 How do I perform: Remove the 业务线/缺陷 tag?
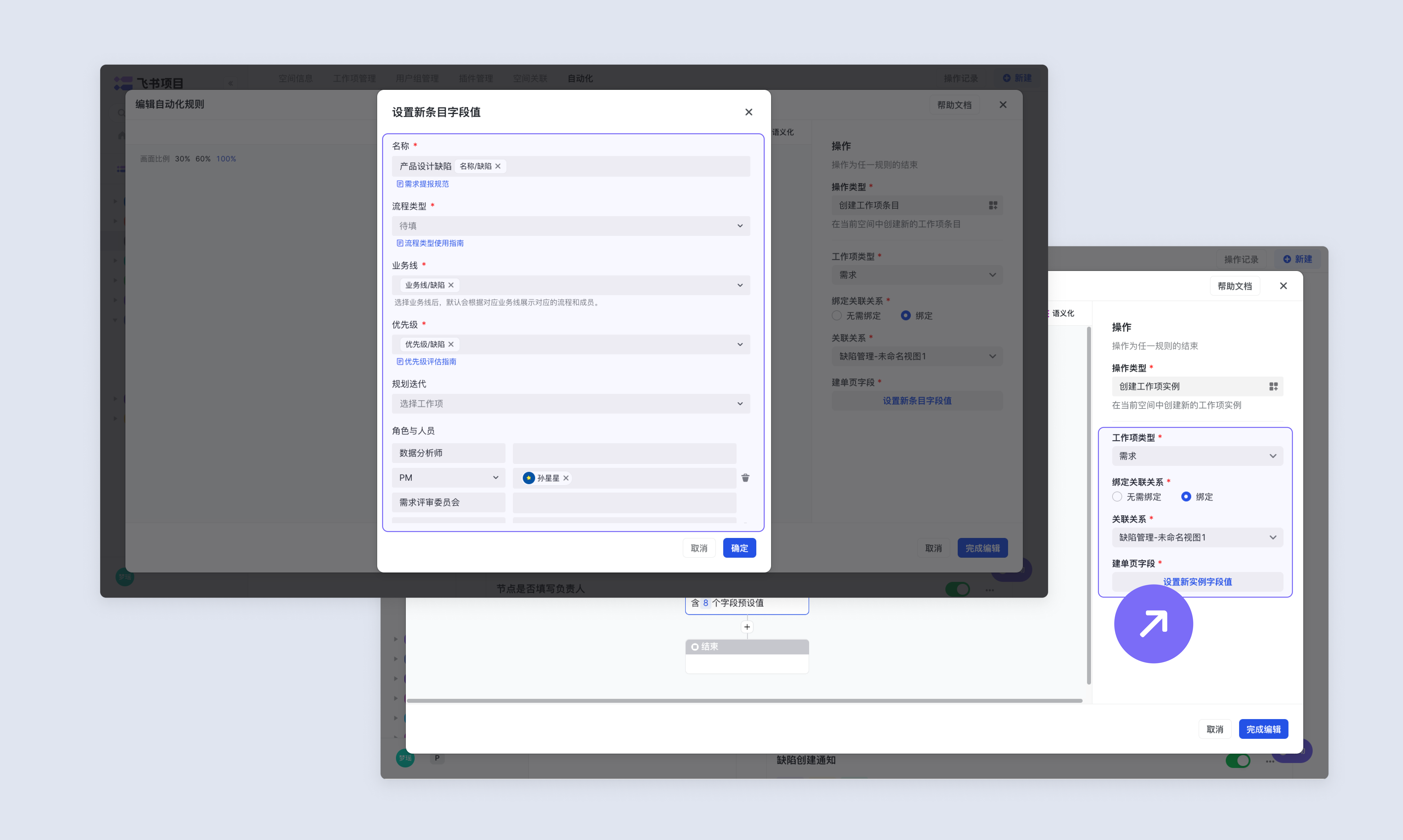[x=451, y=285]
